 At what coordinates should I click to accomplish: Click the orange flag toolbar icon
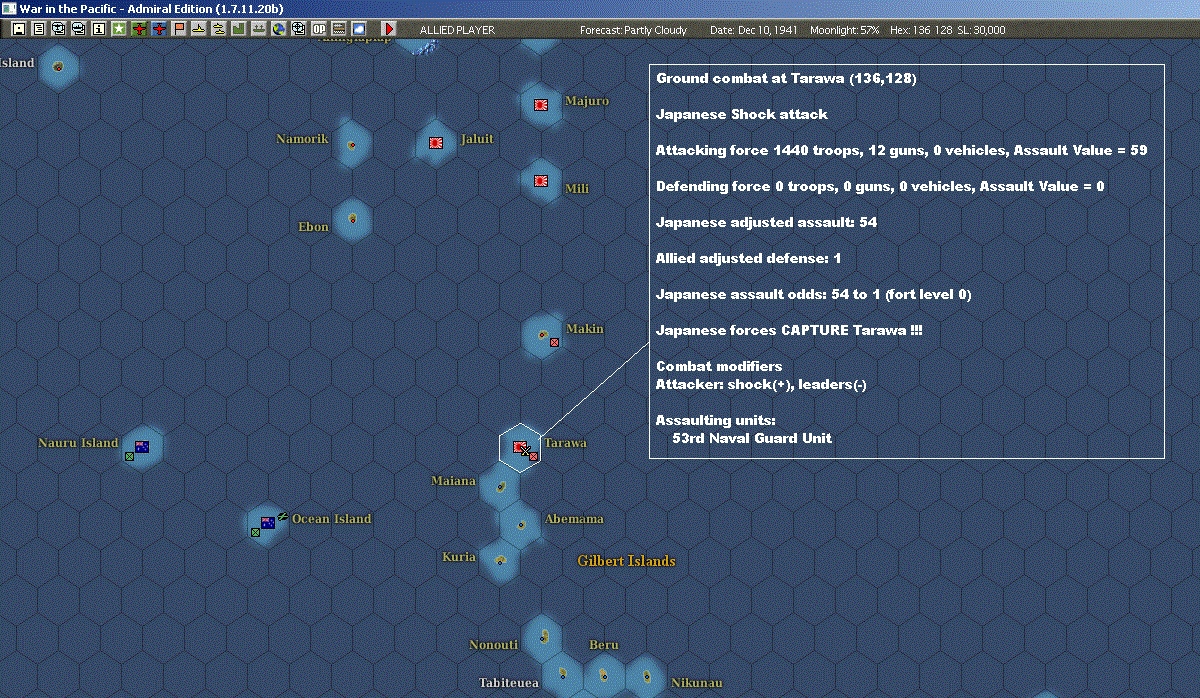[x=180, y=29]
